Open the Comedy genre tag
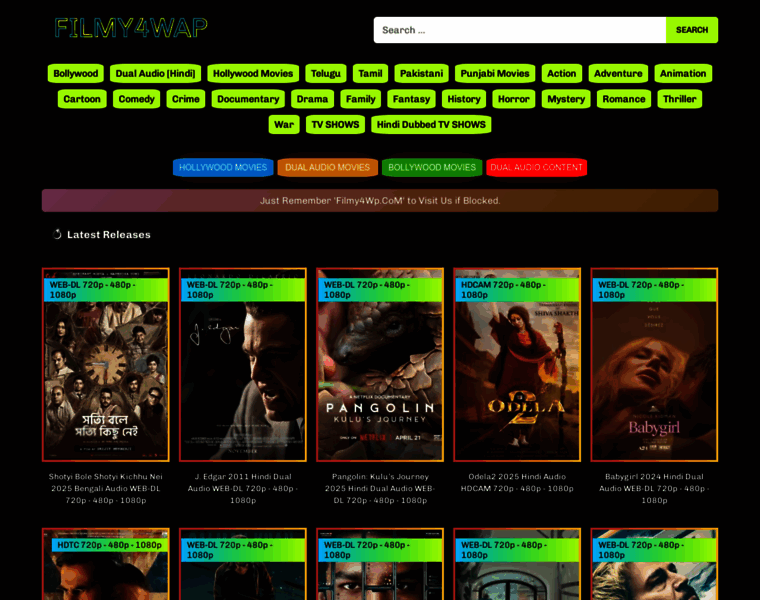760x600 pixels. [x=136, y=99]
